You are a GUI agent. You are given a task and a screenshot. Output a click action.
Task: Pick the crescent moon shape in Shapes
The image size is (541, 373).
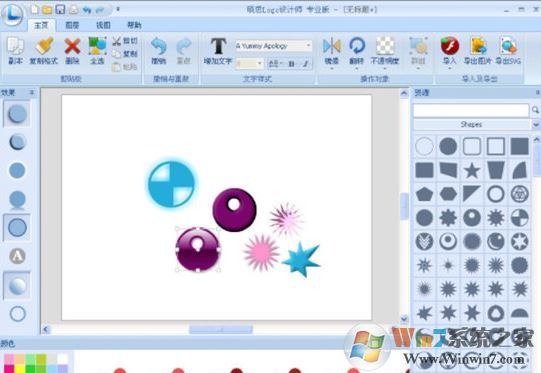pyautogui.click(x=496, y=242)
